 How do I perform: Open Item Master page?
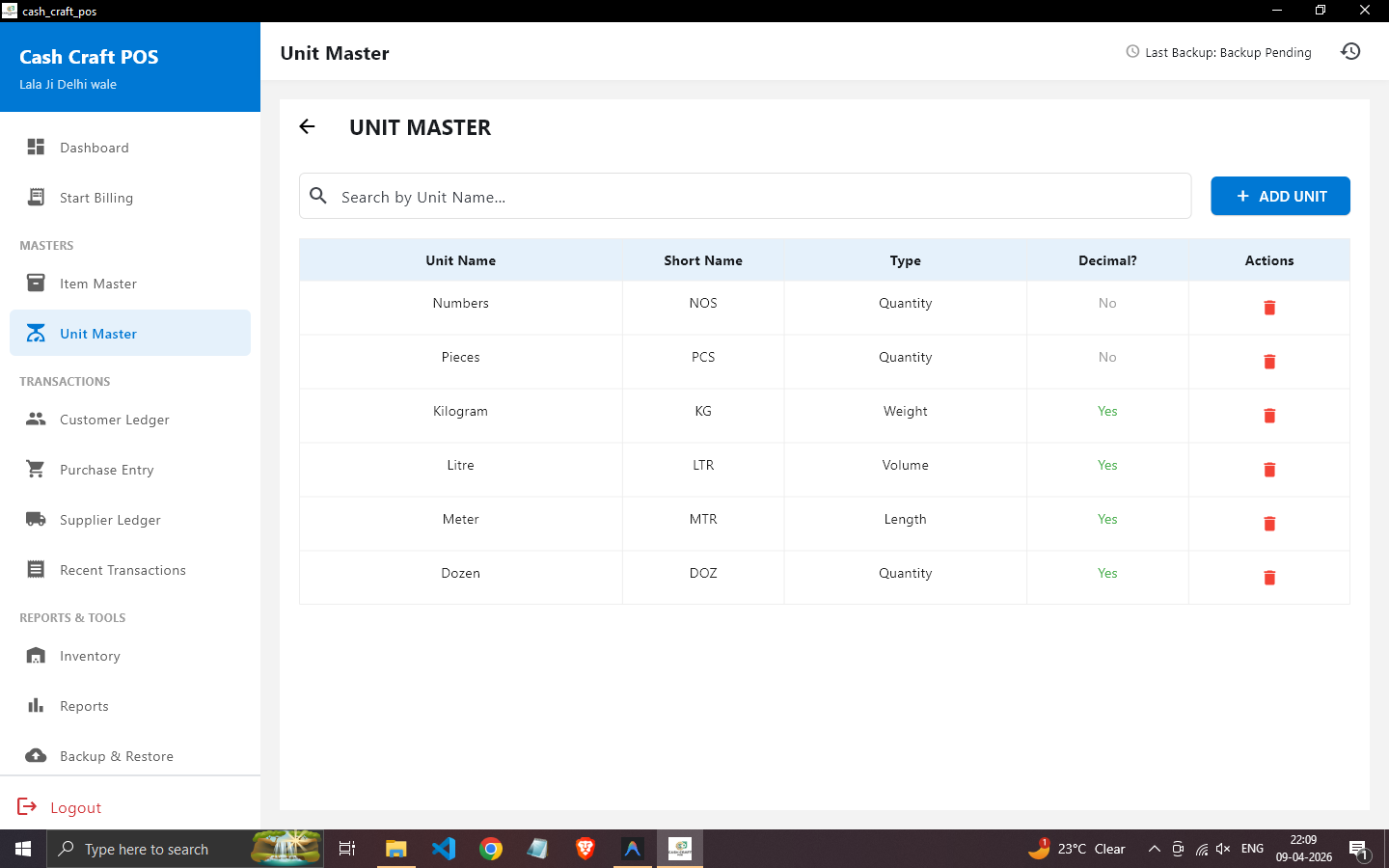click(x=130, y=284)
